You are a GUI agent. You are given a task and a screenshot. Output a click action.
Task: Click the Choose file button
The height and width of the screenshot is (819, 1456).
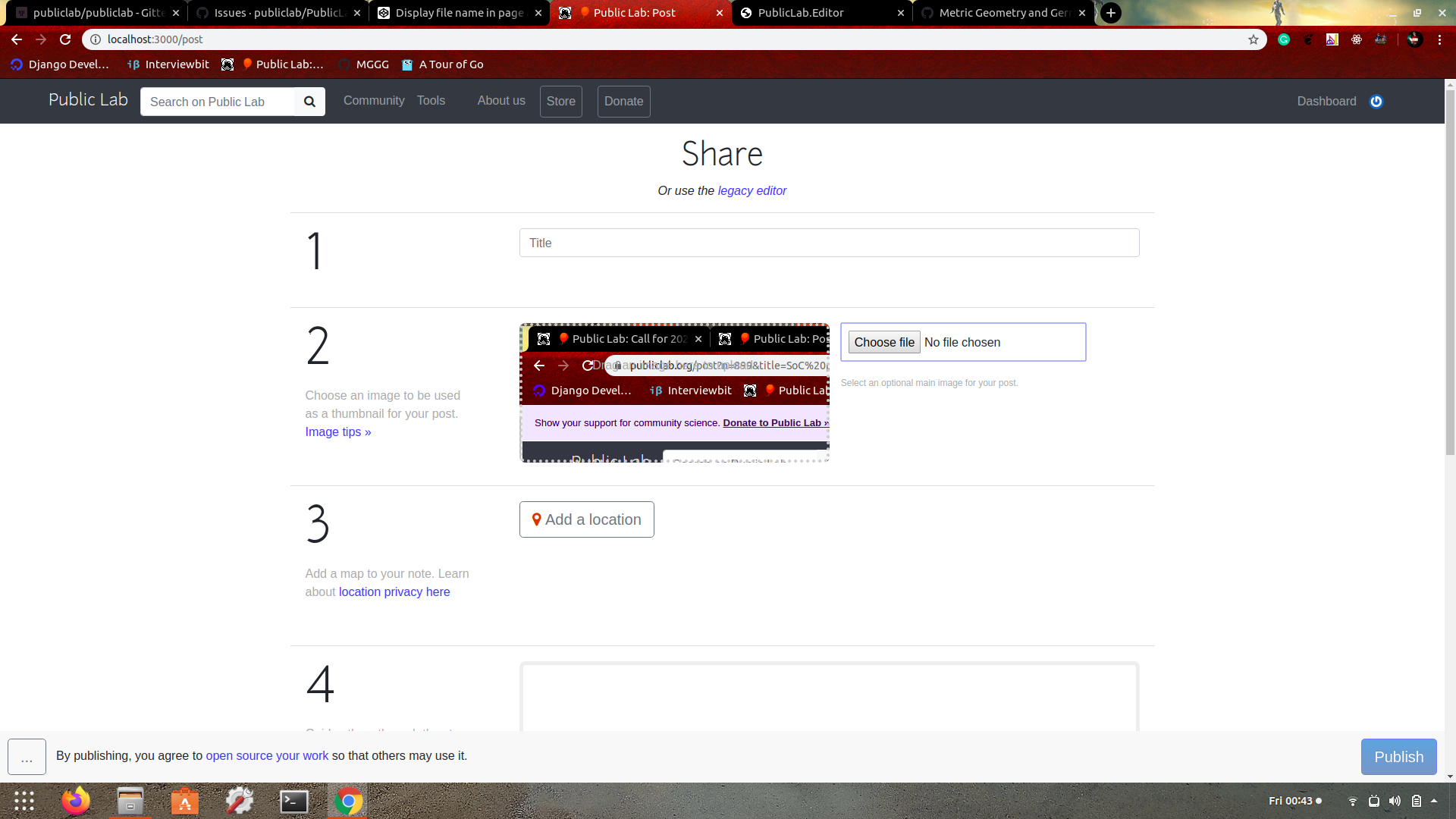pyautogui.click(x=884, y=343)
